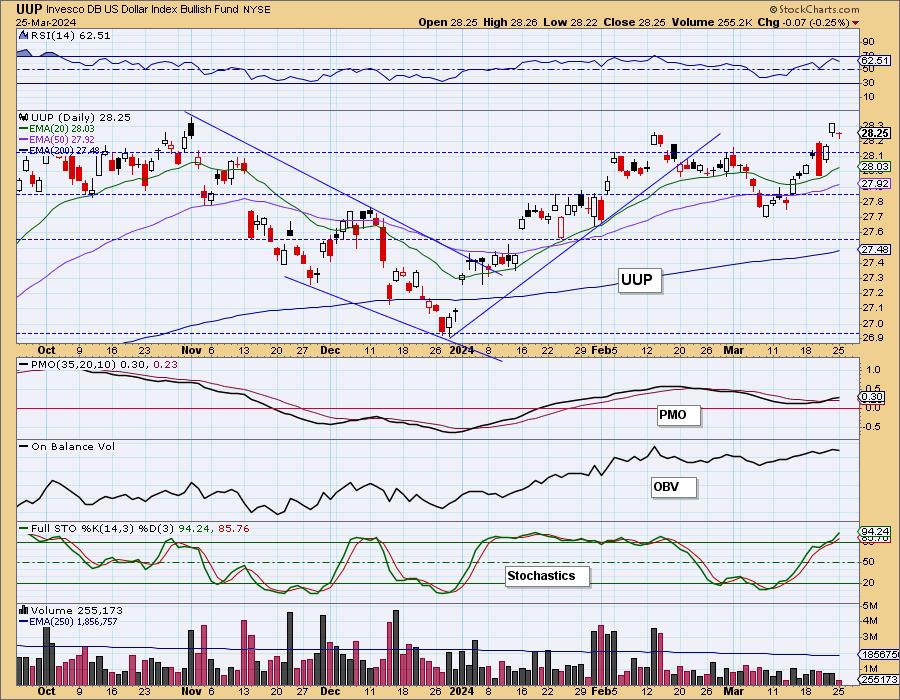
Task: Click the 62.51 RSI axis value tag
Action: [x=875, y=60]
